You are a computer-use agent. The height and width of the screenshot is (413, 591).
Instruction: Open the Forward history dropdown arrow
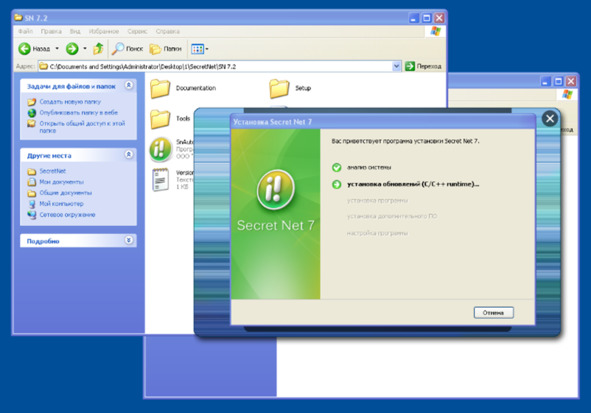85,49
